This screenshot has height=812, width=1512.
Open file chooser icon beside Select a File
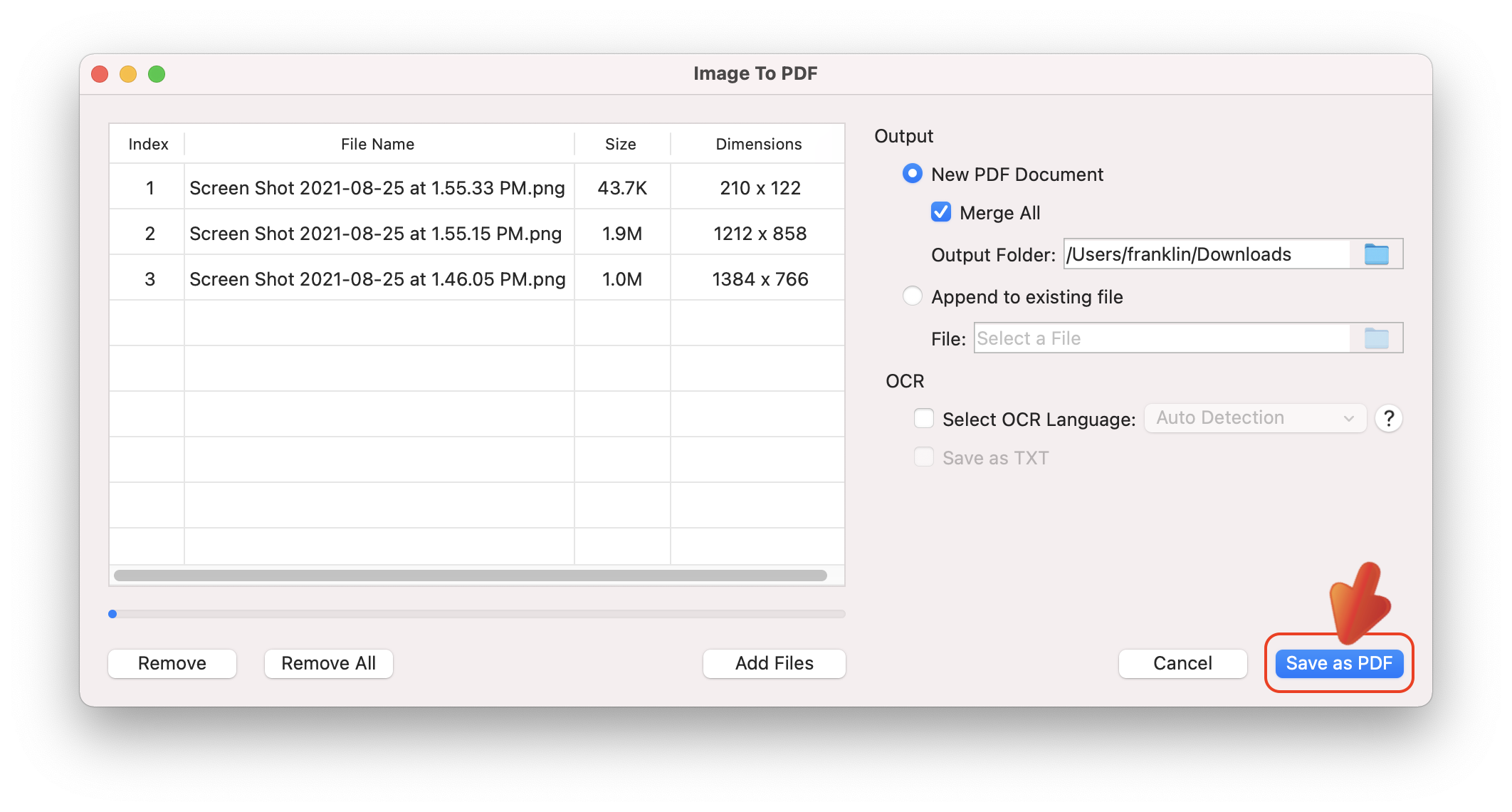[1376, 338]
